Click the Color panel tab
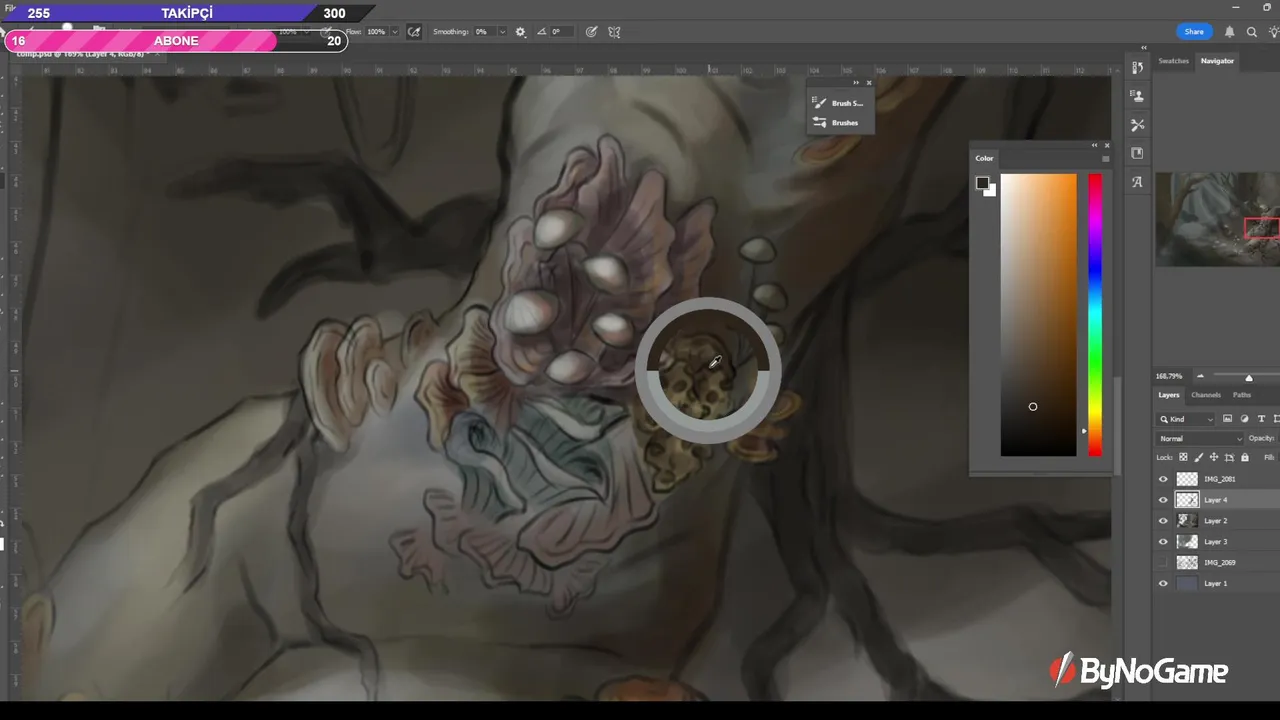 coord(985,158)
